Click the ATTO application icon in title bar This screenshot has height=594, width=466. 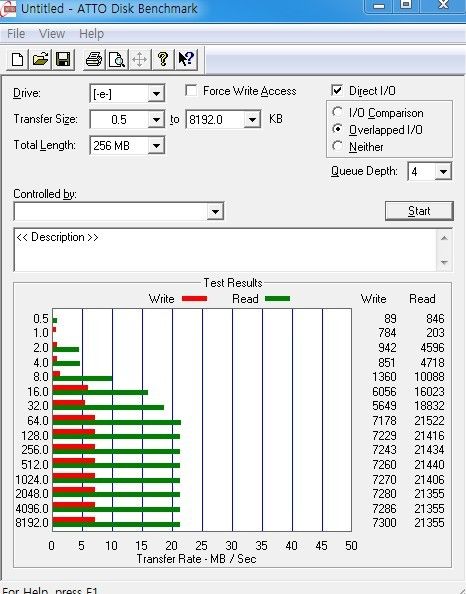coord(8,9)
